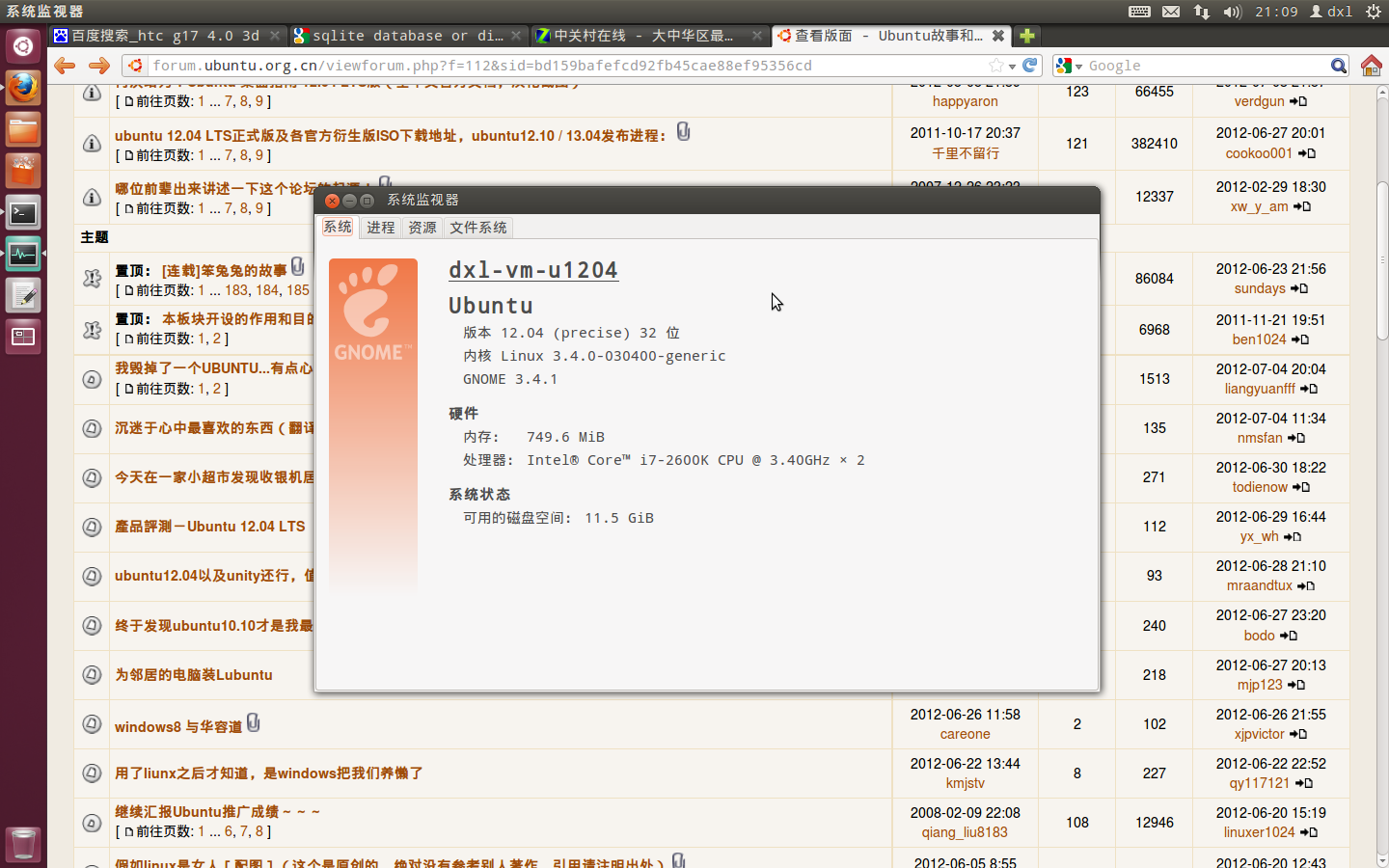Click the search magnifier in Google box
Screen dimensions: 1389x868
coord(1338,66)
